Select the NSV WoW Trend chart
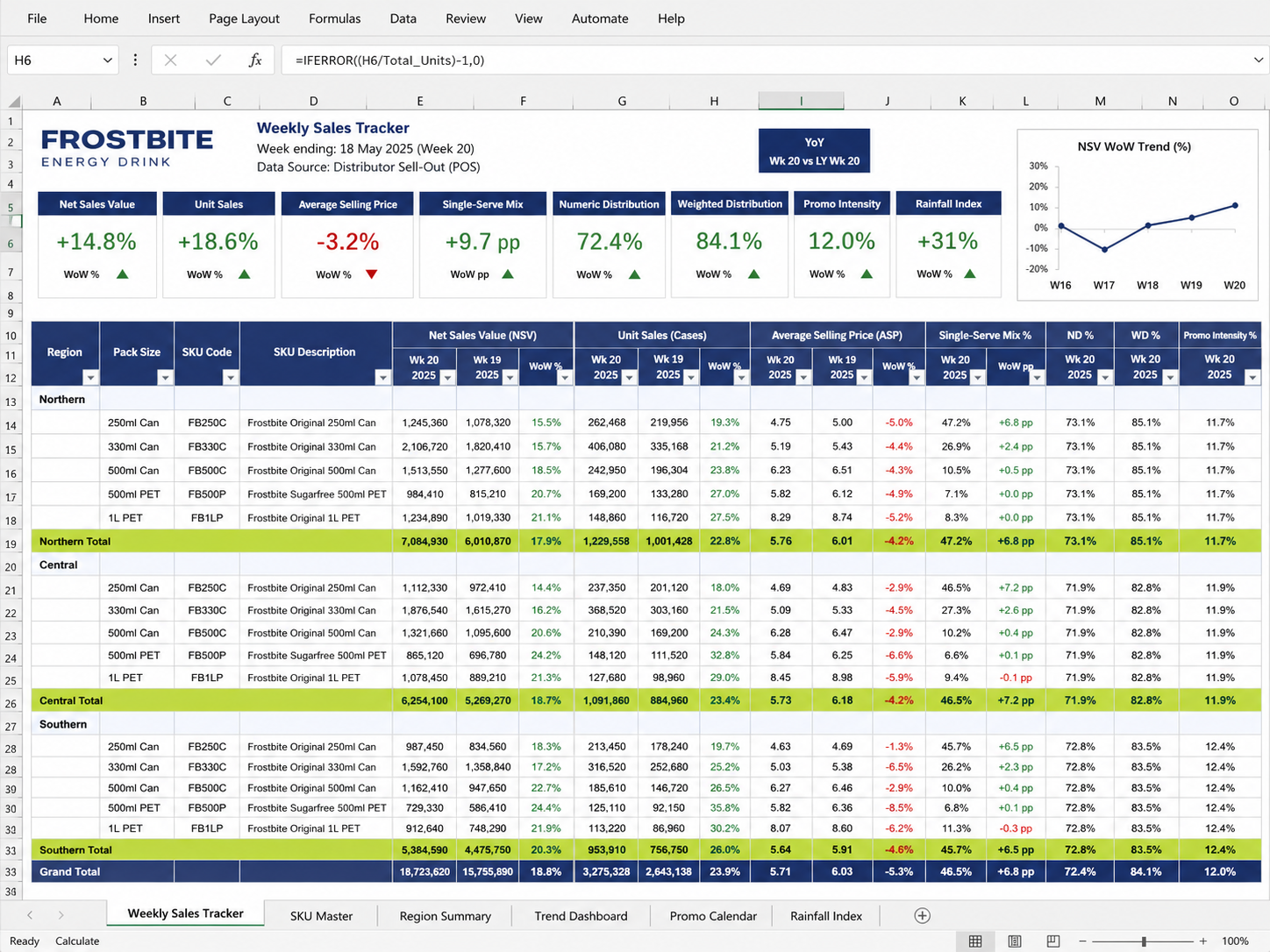 click(1138, 215)
